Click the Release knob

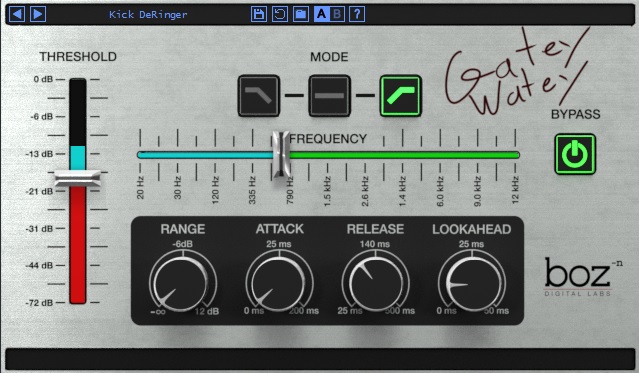(x=375, y=282)
